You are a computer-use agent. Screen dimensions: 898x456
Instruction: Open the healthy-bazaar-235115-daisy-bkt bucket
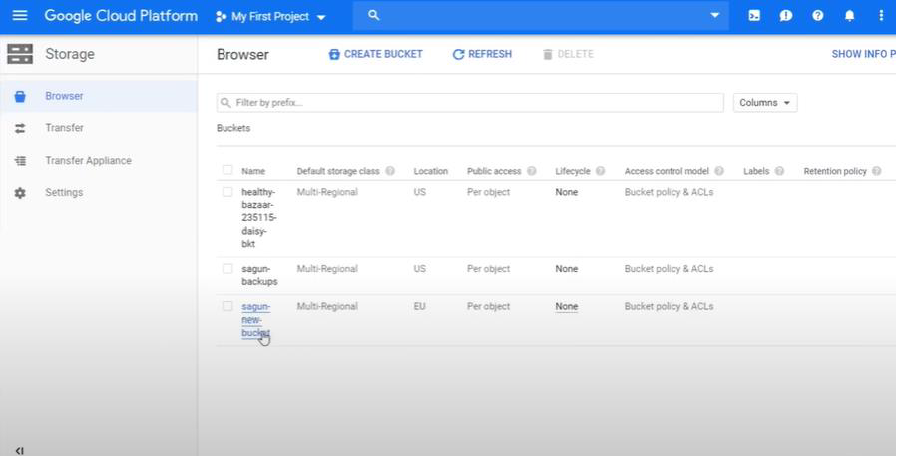258,218
